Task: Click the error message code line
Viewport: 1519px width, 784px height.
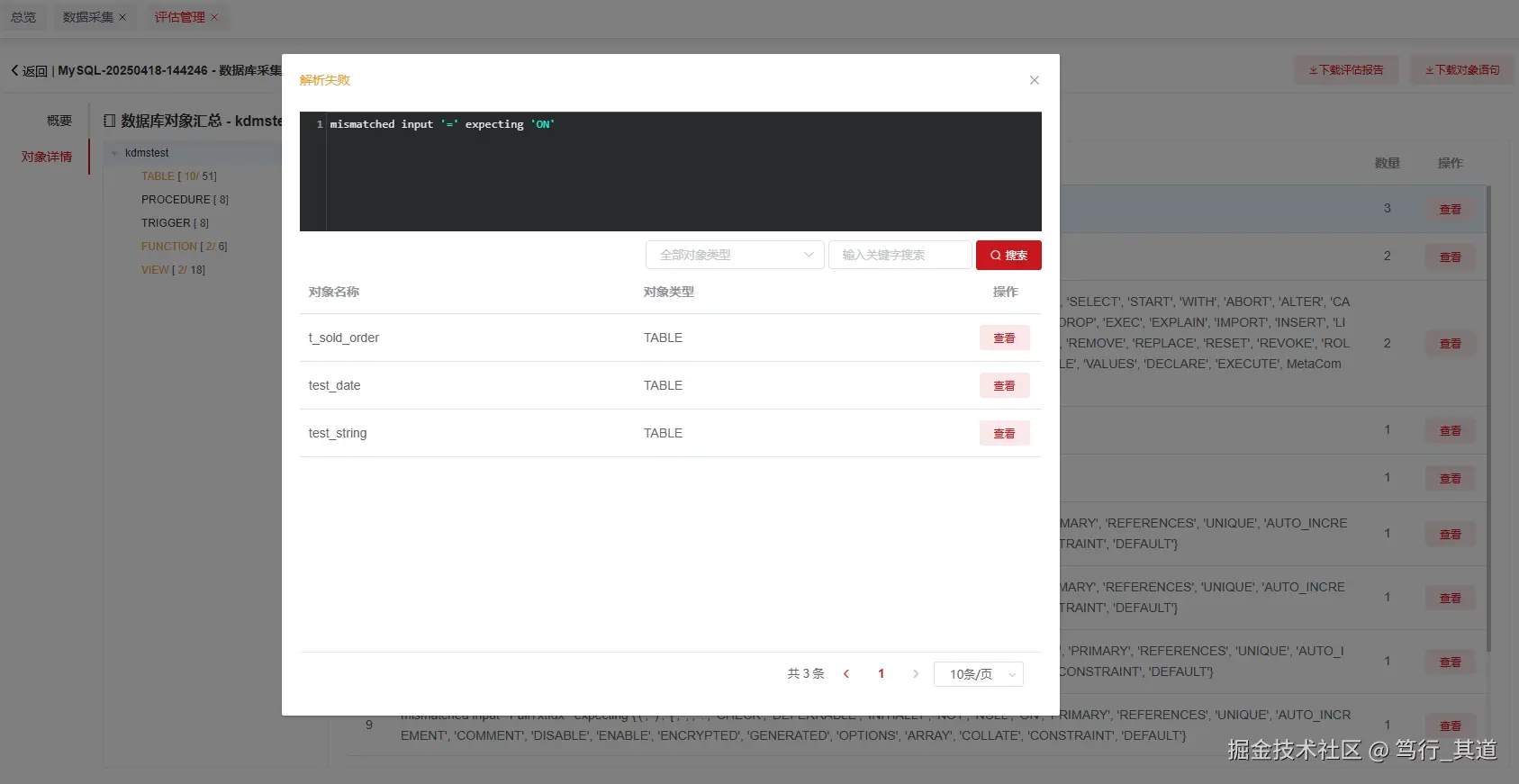Action: [x=442, y=124]
